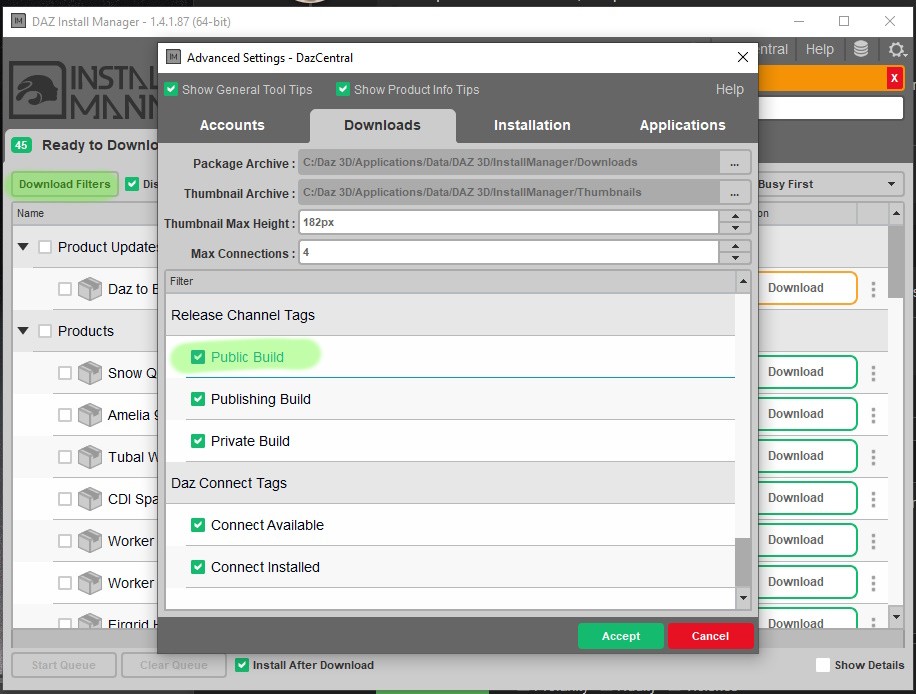The image size is (916, 694).
Task: Dismiss the orange banner with red X
Action: click(894, 78)
